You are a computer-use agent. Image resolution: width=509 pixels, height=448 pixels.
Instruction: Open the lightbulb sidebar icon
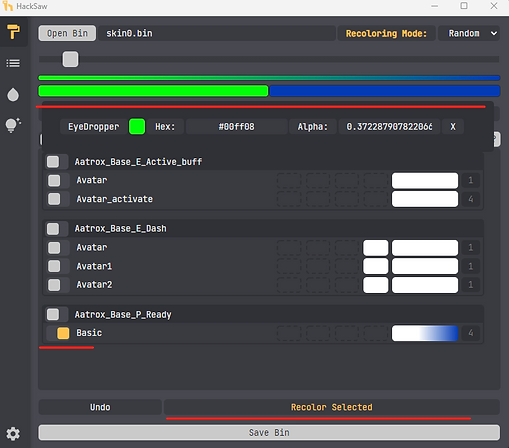pyautogui.click(x=13, y=125)
